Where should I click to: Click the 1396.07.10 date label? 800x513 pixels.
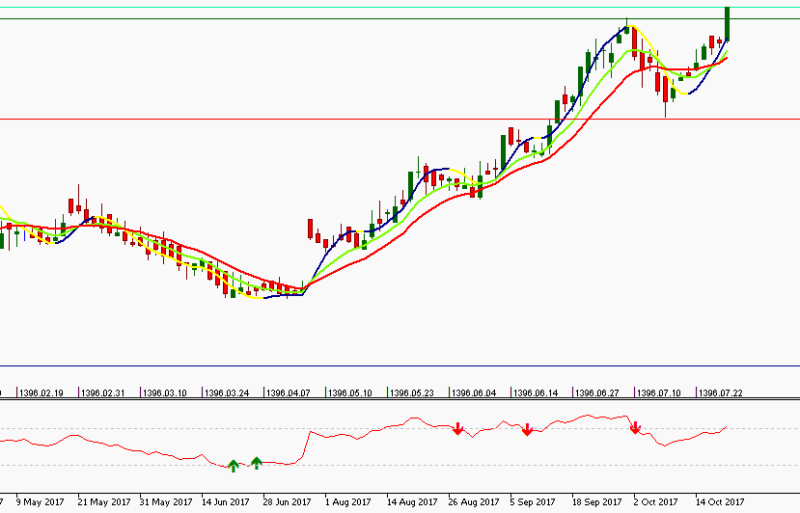659,393
